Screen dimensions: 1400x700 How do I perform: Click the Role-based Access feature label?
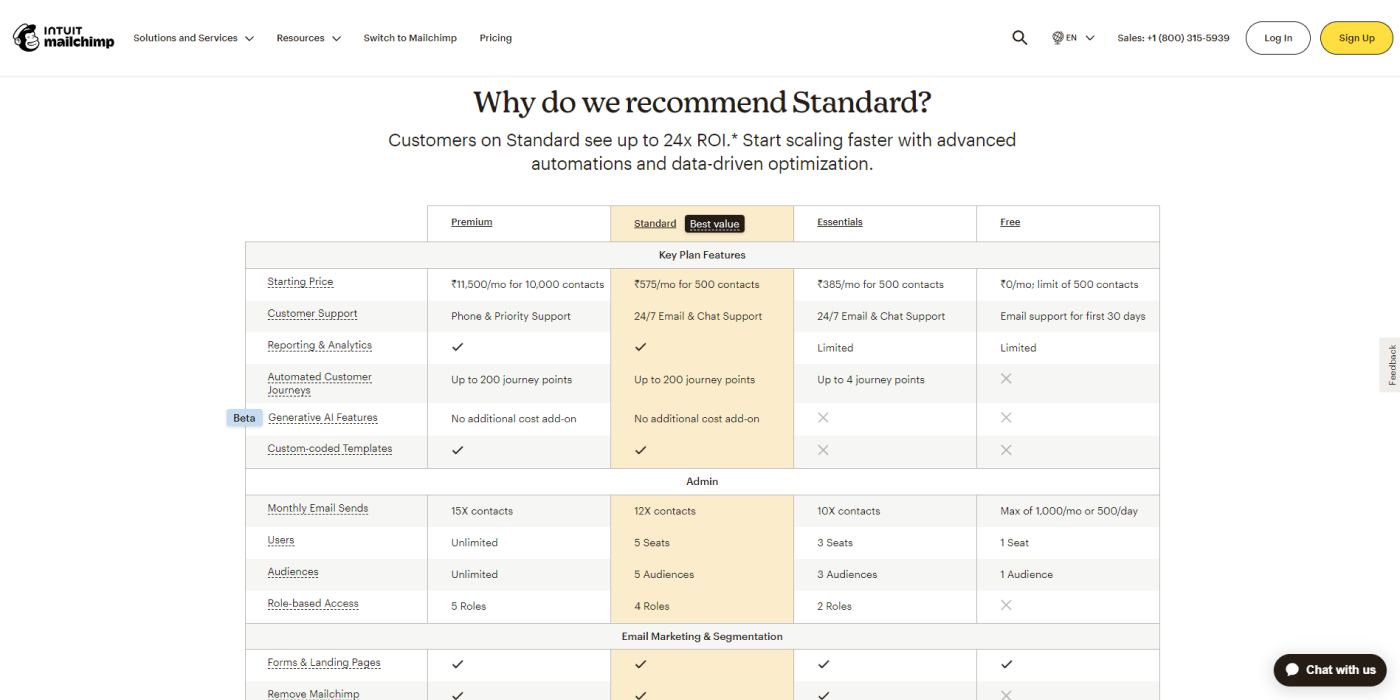[x=313, y=604]
